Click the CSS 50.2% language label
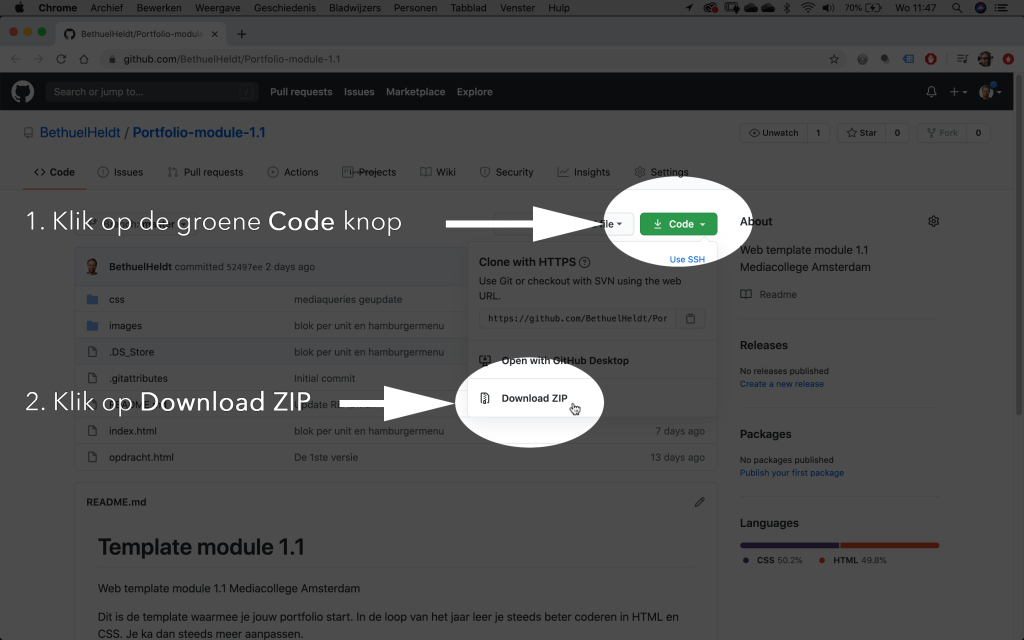Screen dimensions: 1024x640 [773, 560]
